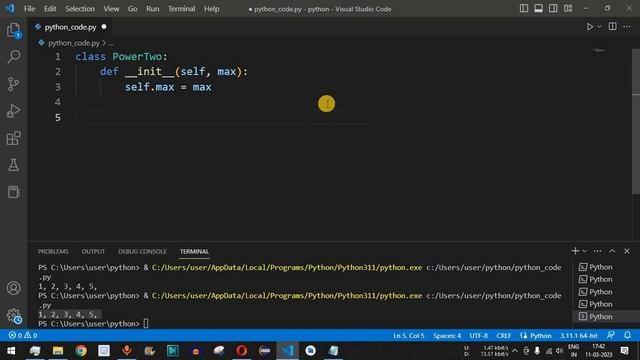This screenshot has height=360, width=640.
Task: Open Google Chrome from taskbar
Action: pyautogui.click(x=81, y=351)
